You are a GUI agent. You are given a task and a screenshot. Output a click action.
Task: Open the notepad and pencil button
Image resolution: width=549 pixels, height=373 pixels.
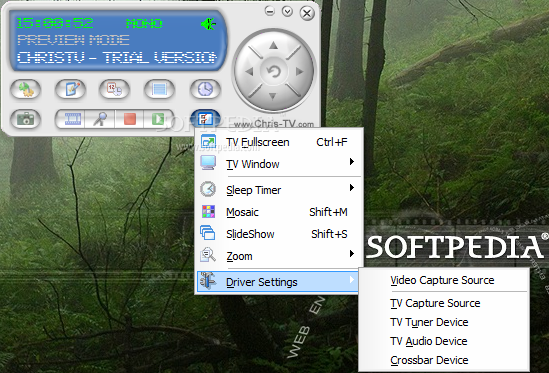click(x=70, y=89)
